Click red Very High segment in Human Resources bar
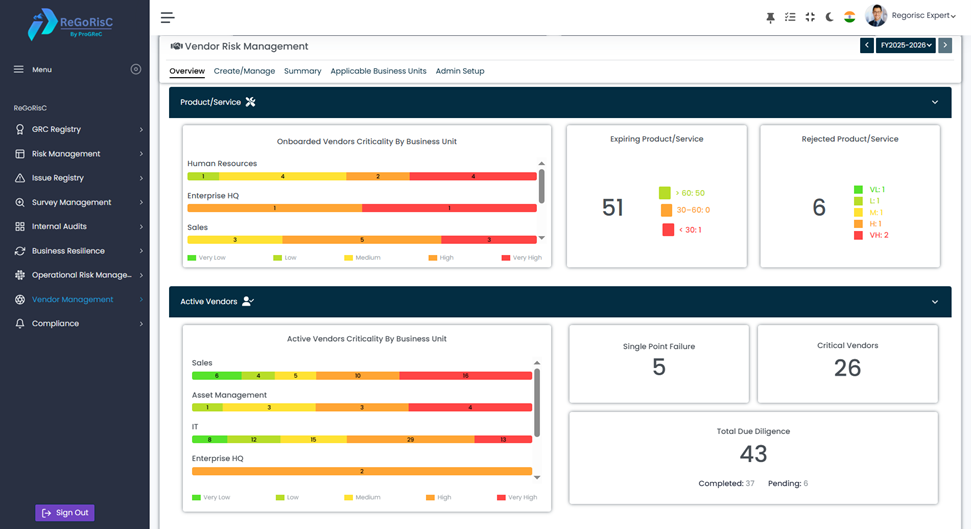Image resolution: width=971 pixels, height=529 pixels. pyautogui.click(x=473, y=176)
